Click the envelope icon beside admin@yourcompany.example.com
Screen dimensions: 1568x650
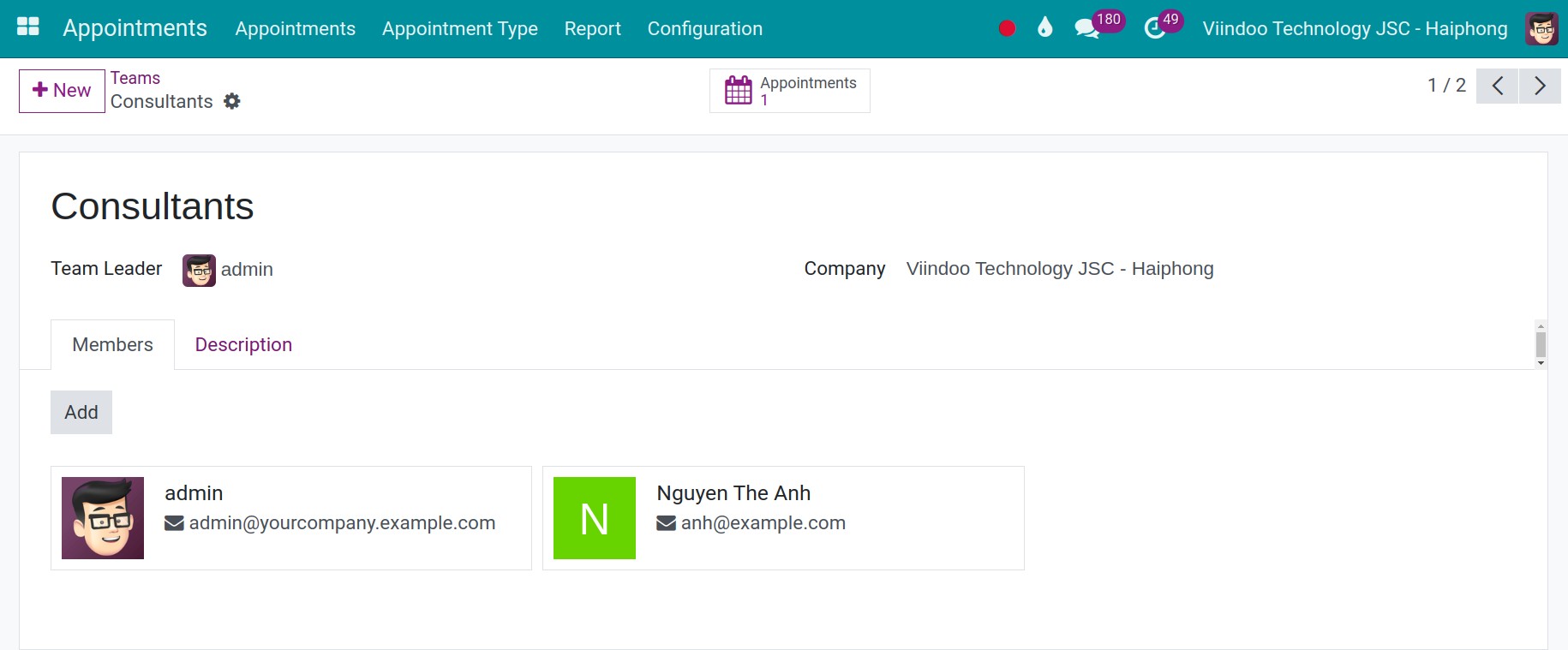[x=174, y=523]
